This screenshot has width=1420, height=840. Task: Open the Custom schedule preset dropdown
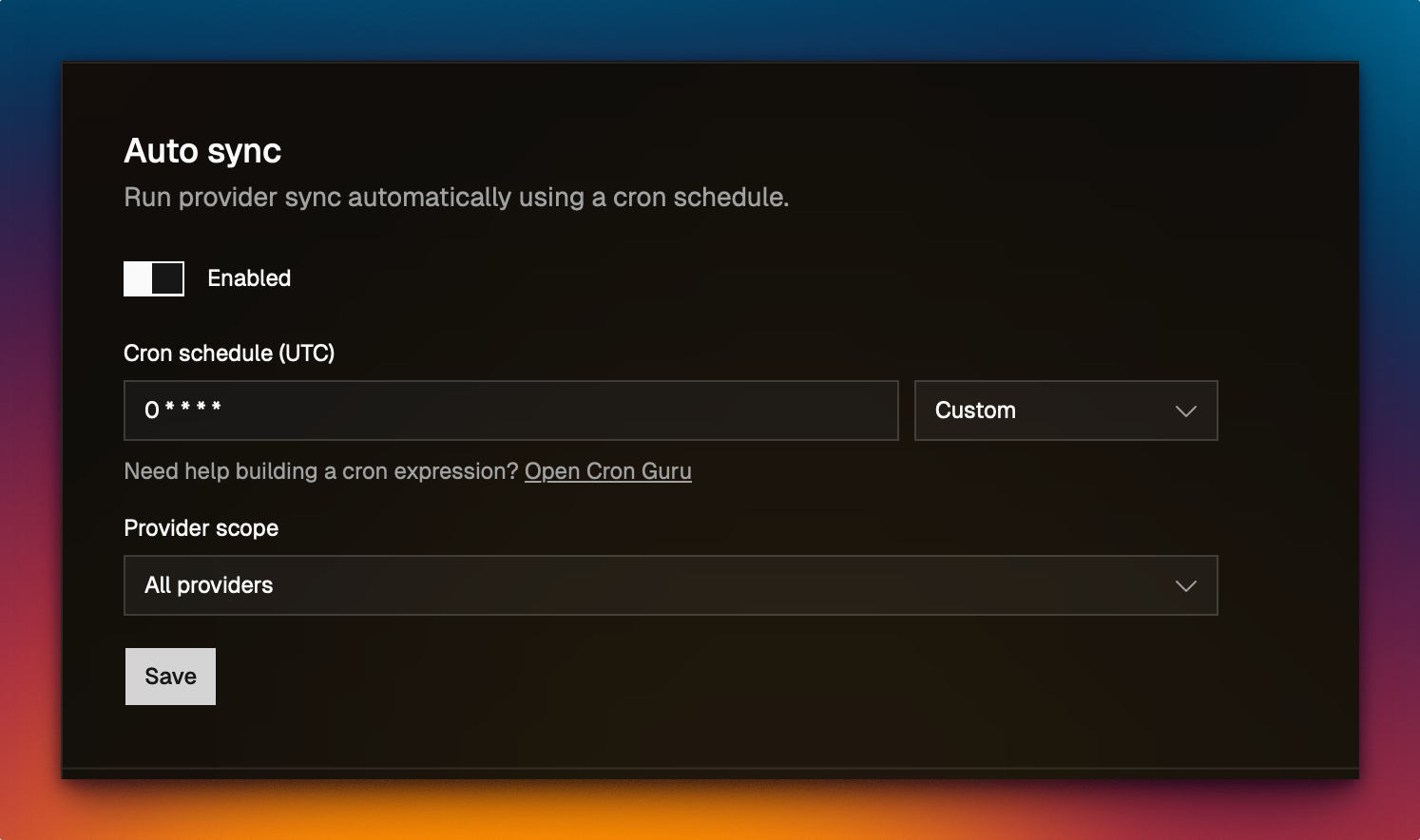tap(1065, 410)
